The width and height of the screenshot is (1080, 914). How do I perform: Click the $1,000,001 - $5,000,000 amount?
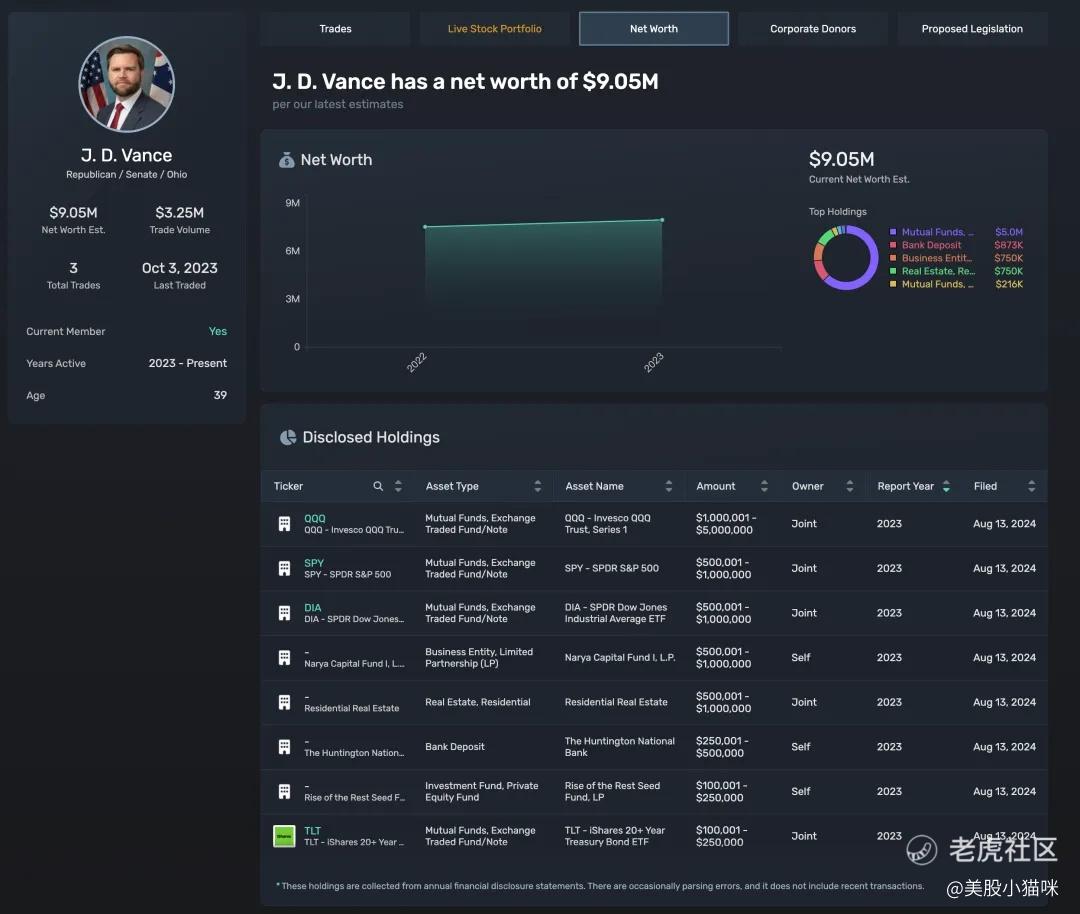pyautogui.click(x=726, y=524)
